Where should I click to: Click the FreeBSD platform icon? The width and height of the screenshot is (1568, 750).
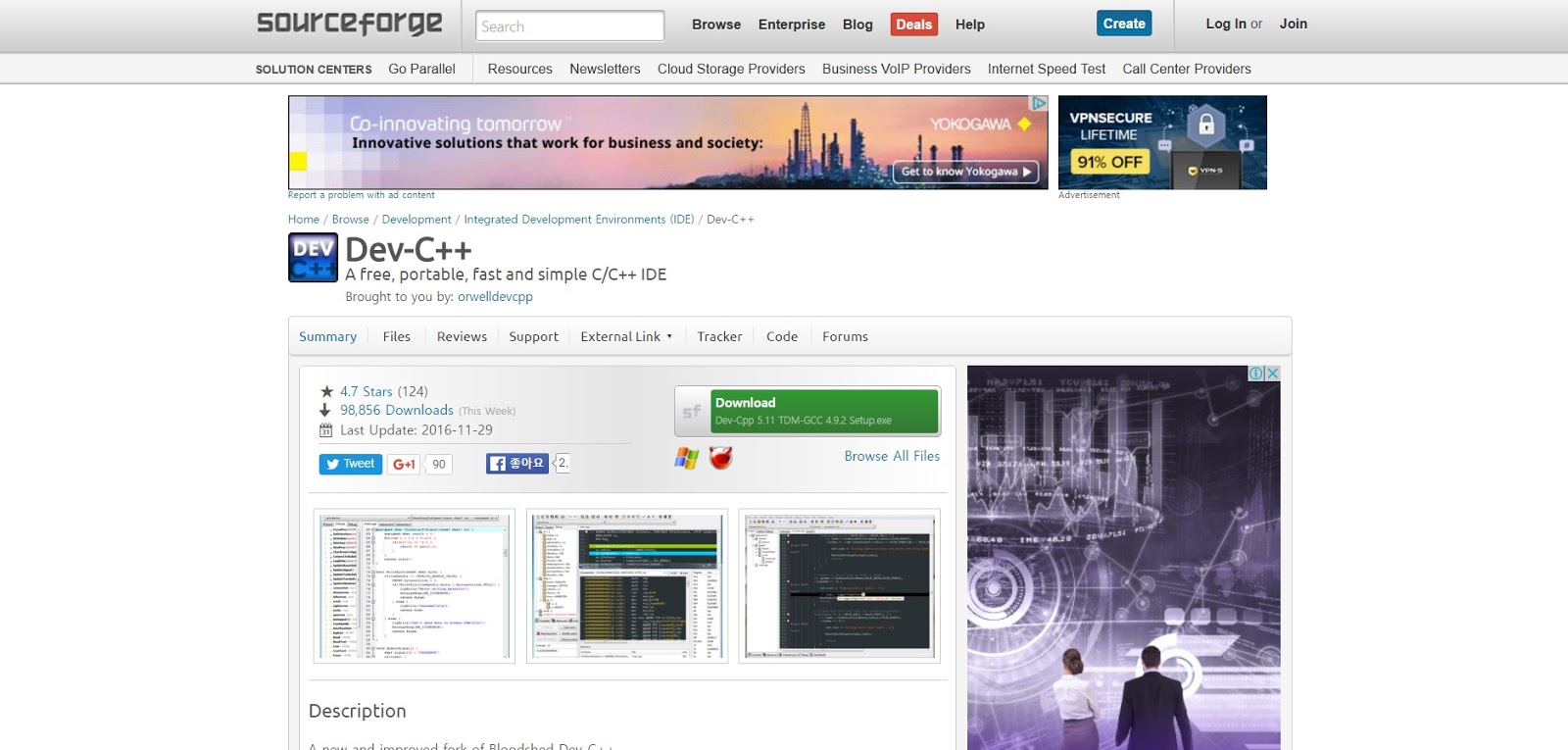tap(721, 458)
